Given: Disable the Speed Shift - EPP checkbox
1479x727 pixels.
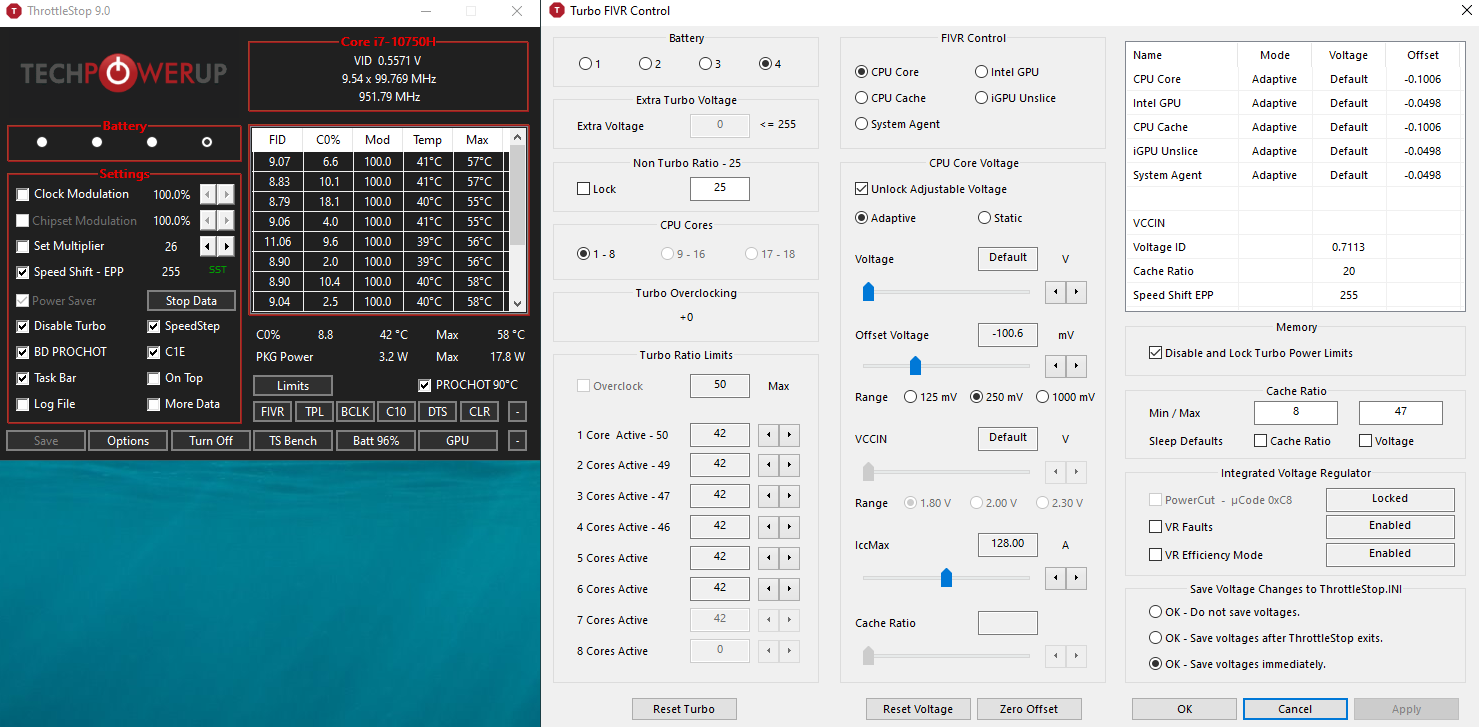Looking at the screenshot, I should coord(23,272).
